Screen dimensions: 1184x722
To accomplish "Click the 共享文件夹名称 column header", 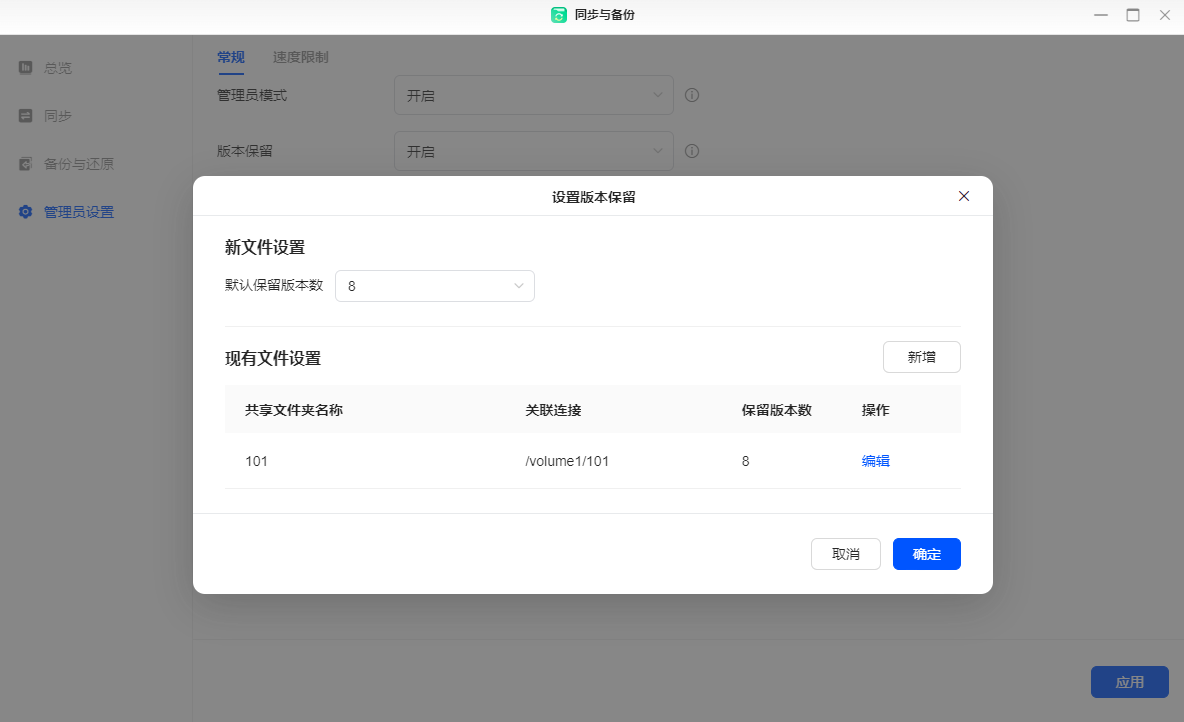I will (x=294, y=410).
